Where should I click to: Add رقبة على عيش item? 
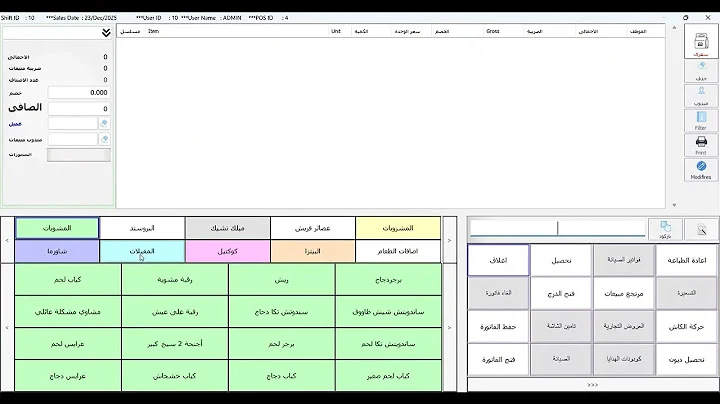[x=175, y=312]
